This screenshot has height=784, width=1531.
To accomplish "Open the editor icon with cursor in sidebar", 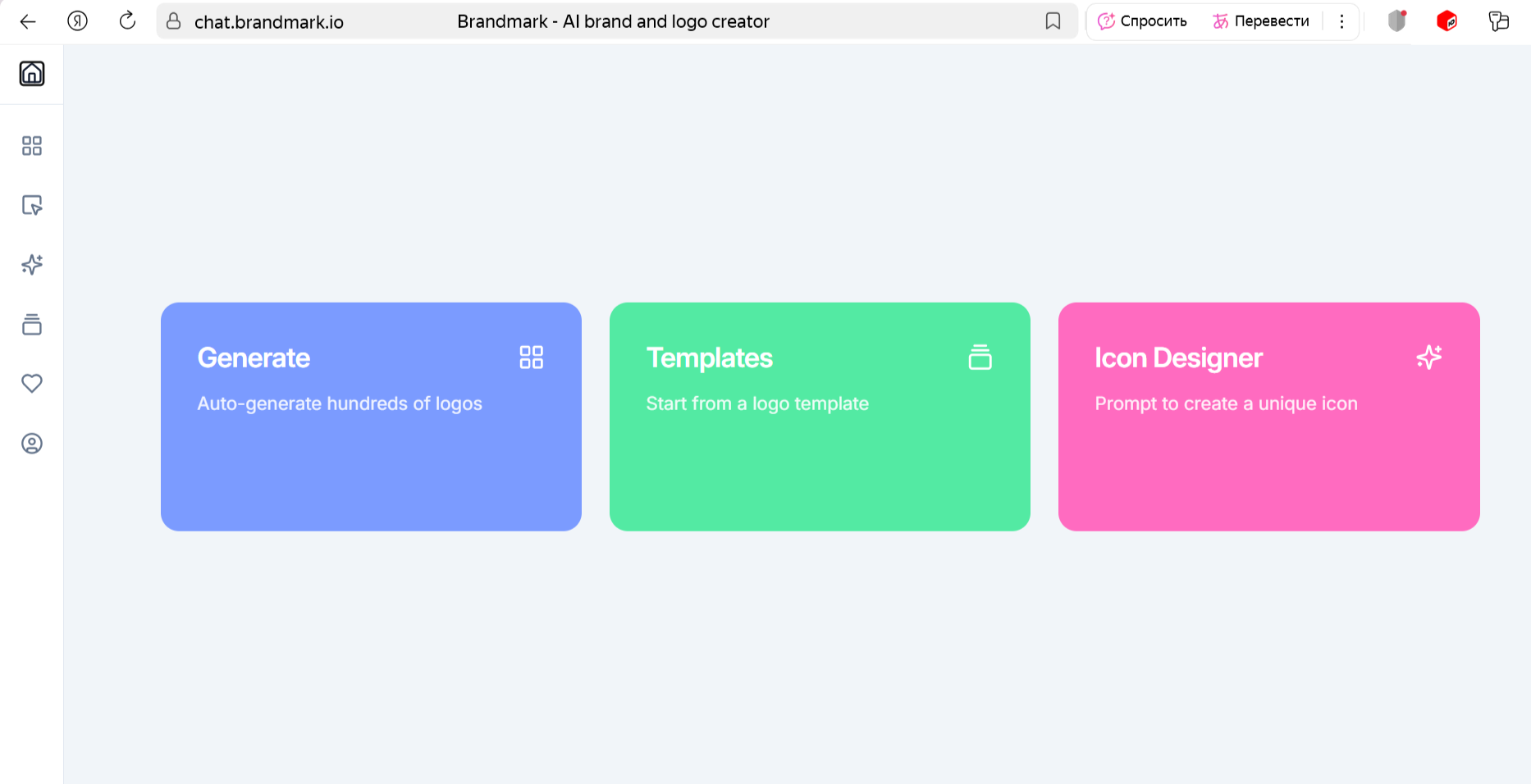I will [x=32, y=205].
